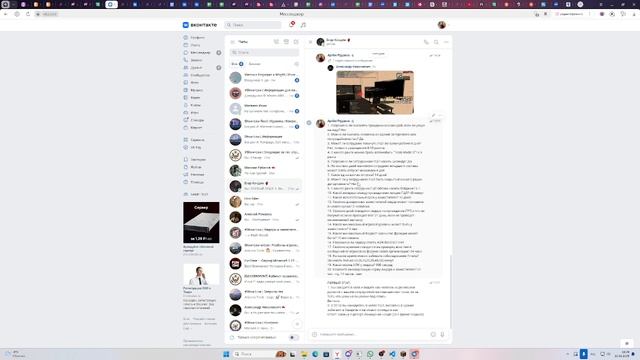Click the pencil edit icon above long message
This screenshot has width=640, height=360.
pos(433,116)
